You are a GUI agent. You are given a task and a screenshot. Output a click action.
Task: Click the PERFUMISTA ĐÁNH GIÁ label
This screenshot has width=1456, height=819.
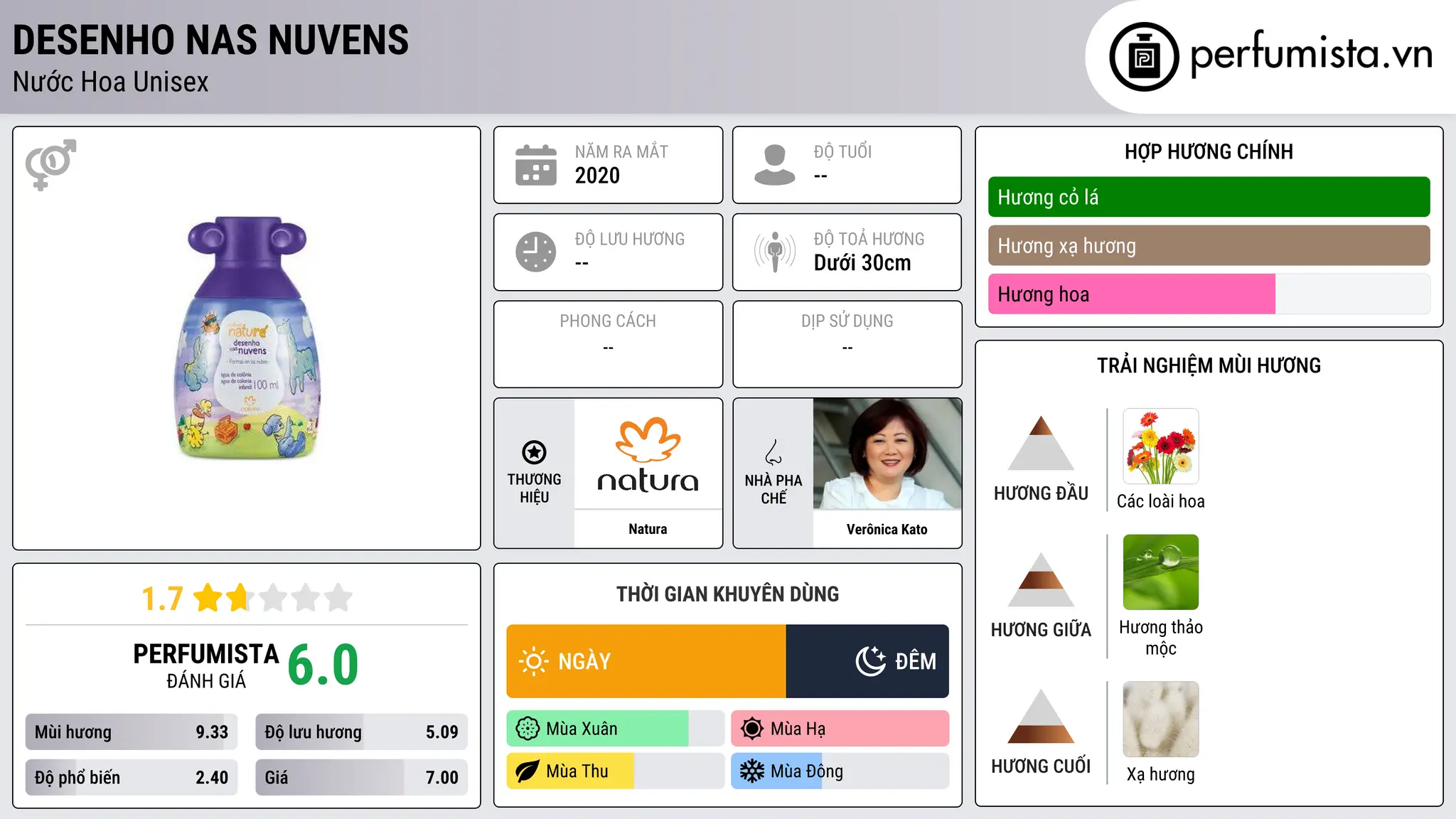(206, 665)
